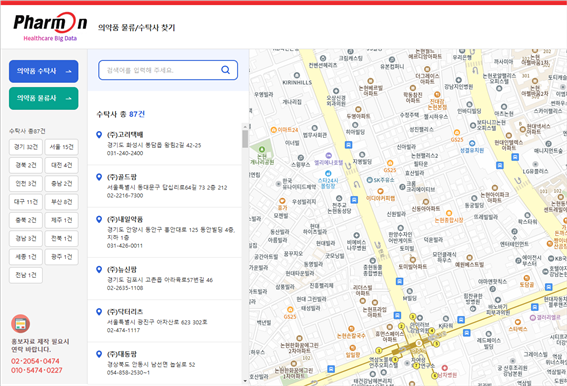Click the KIRINHILLS building icon
This screenshot has height=386, width=567.
pyautogui.click(x=297, y=75)
